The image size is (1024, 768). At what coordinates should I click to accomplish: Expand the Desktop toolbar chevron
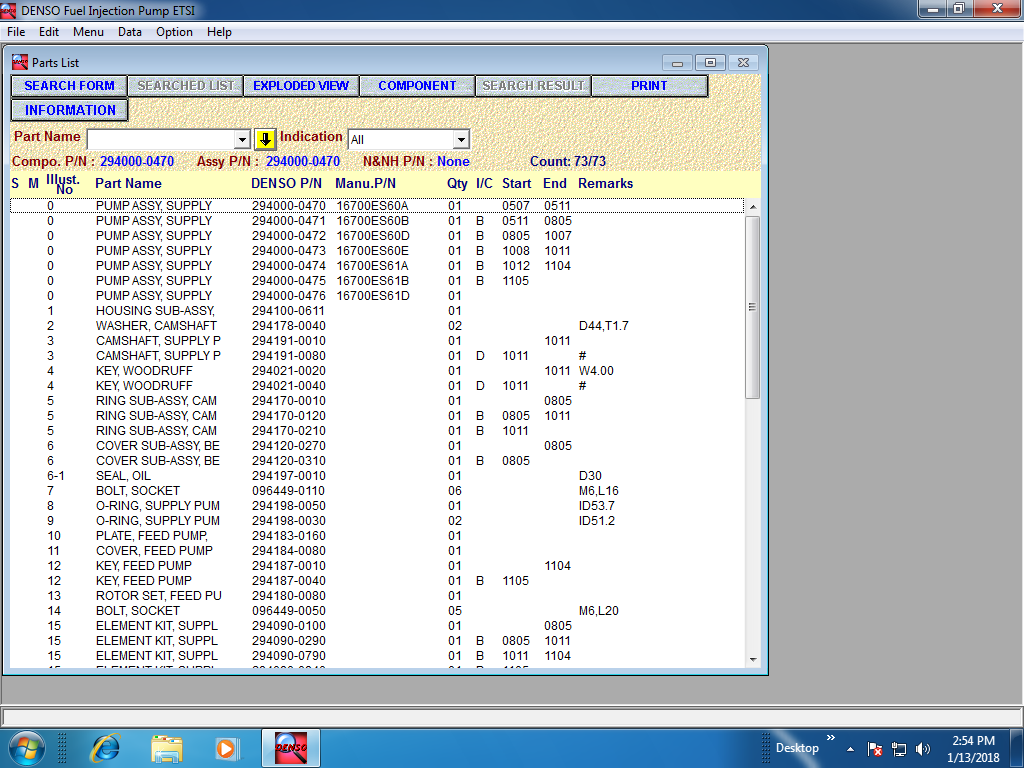(831, 737)
